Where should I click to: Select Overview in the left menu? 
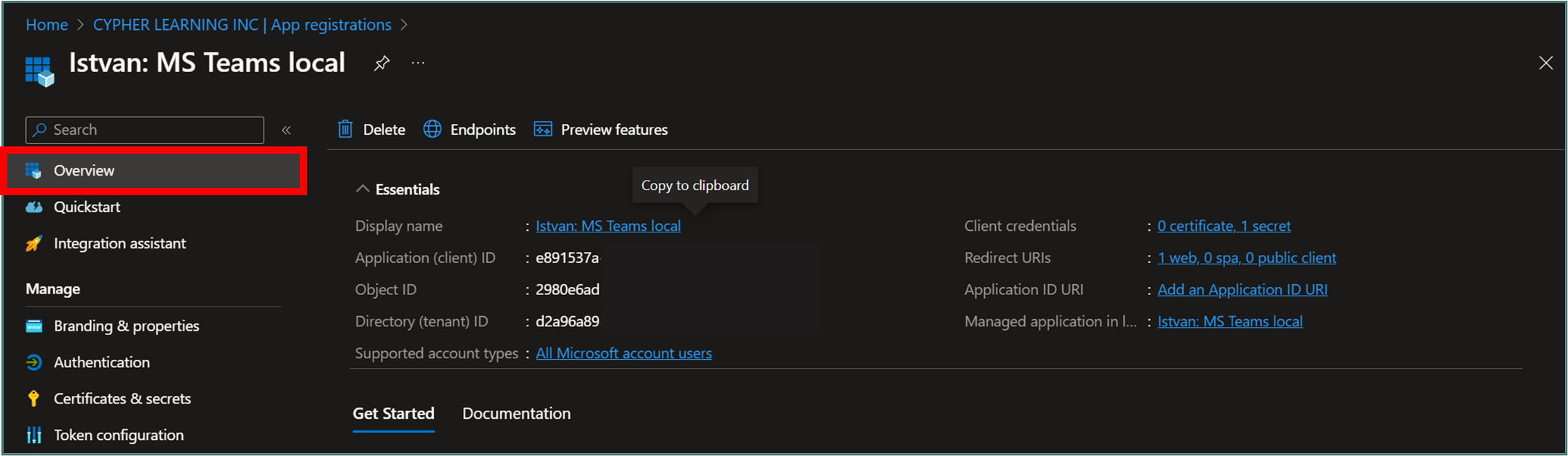click(154, 170)
